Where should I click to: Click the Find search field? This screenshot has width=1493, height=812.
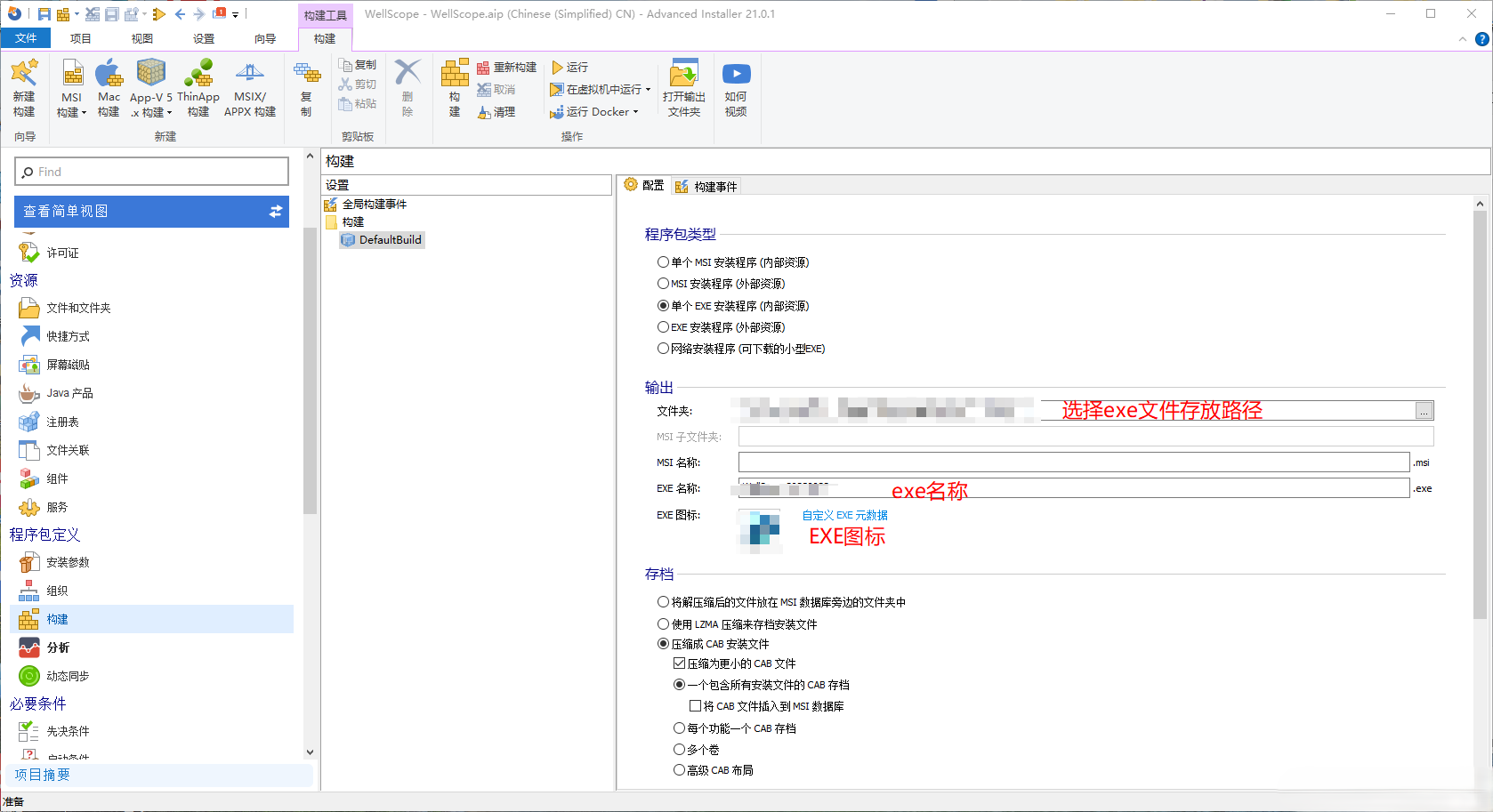tap(152, 172)
